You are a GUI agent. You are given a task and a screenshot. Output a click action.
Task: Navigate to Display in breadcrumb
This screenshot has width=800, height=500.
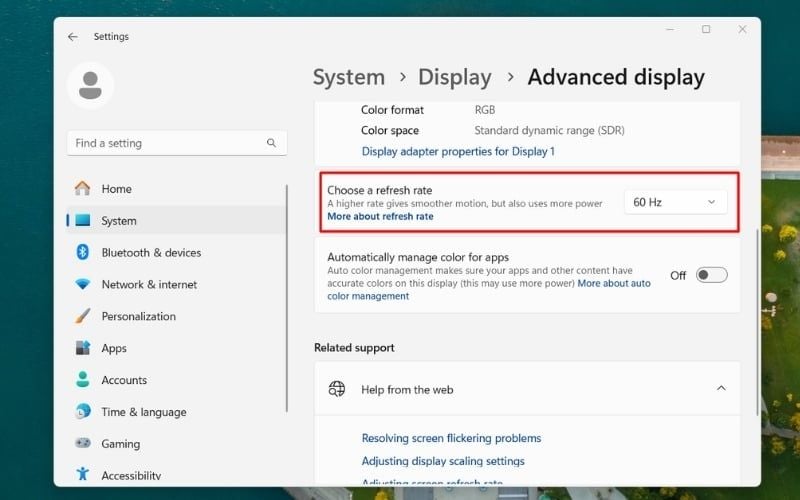[455, 78]
